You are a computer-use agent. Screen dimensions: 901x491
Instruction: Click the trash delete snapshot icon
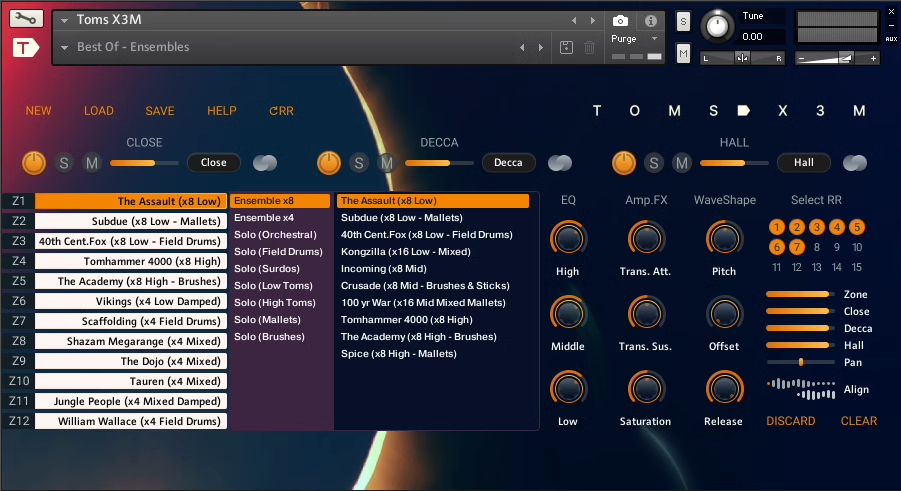tap(590, 47)
